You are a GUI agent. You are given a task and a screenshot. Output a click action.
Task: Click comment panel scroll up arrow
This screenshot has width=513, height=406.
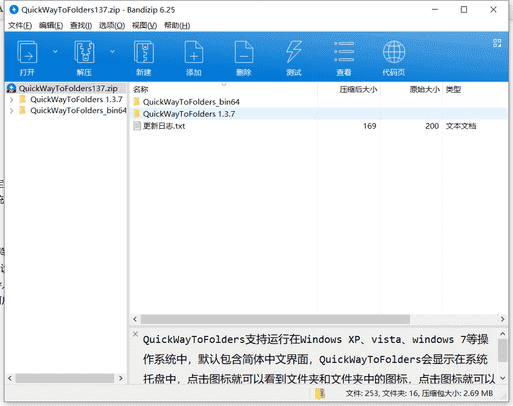pos(503,334)
